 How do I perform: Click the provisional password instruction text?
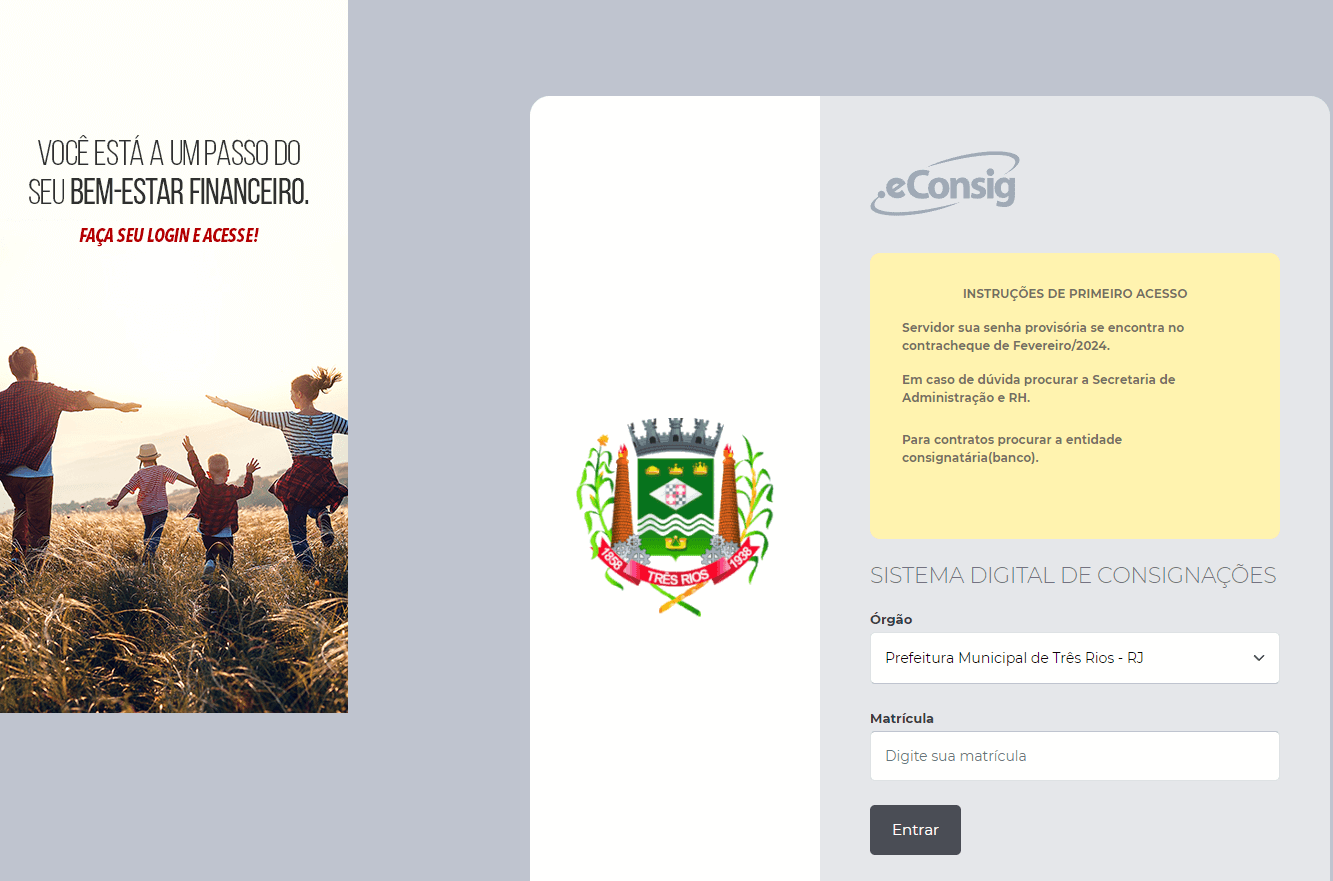tap(1043, 336)
